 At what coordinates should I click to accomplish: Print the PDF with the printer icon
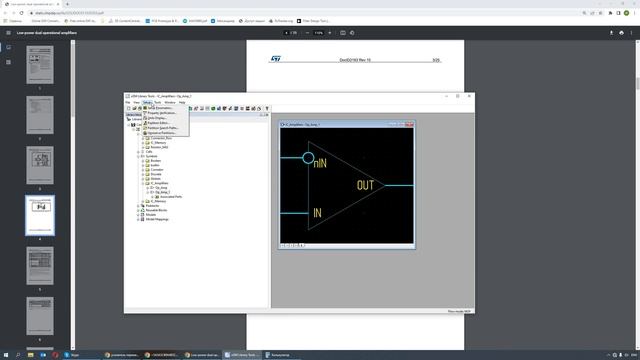click(621, 33)
